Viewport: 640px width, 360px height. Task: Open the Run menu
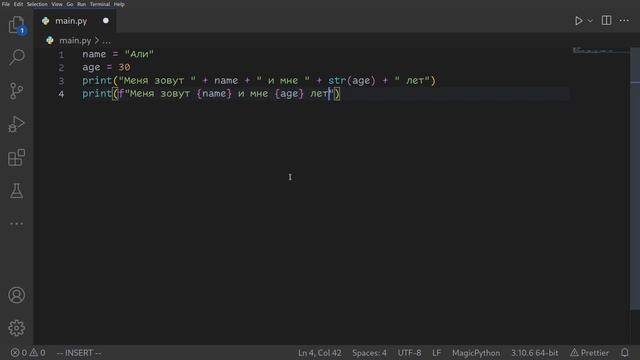(82, 4)
